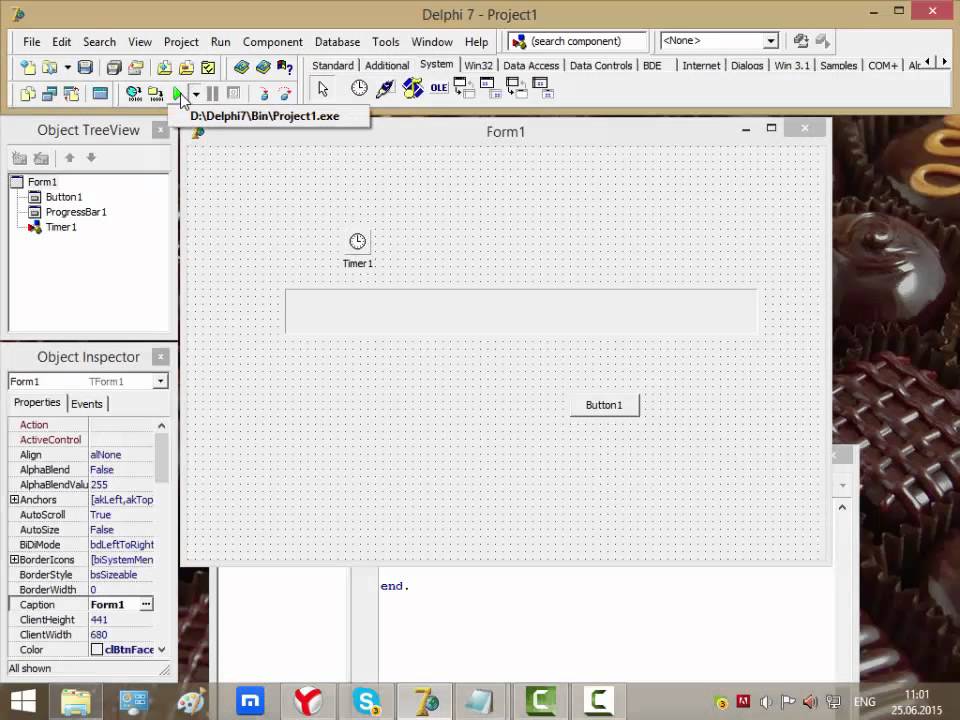Select the PaintBox component in palette
The width and height of the screenshot is (960, 720).
click(x=386, y=88)
